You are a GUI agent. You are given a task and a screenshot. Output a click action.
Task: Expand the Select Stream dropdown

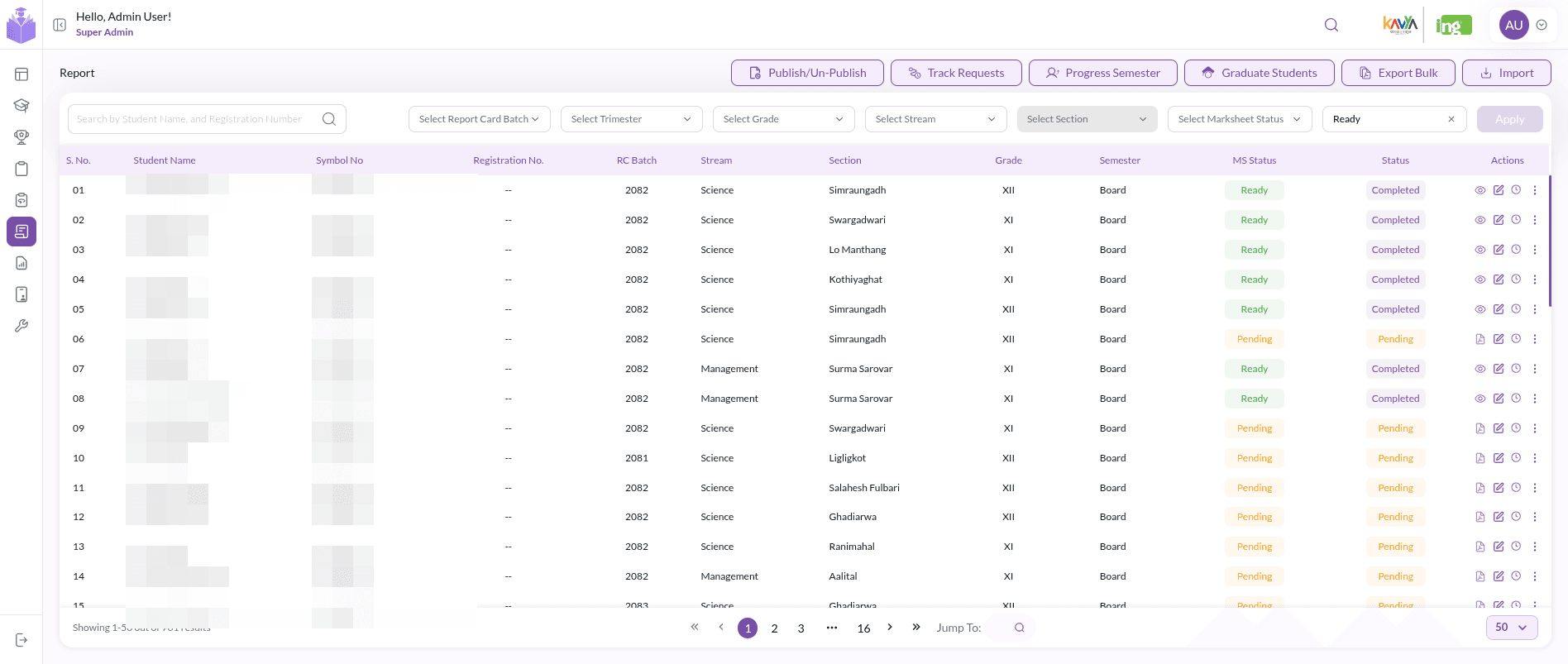(936, 119)
